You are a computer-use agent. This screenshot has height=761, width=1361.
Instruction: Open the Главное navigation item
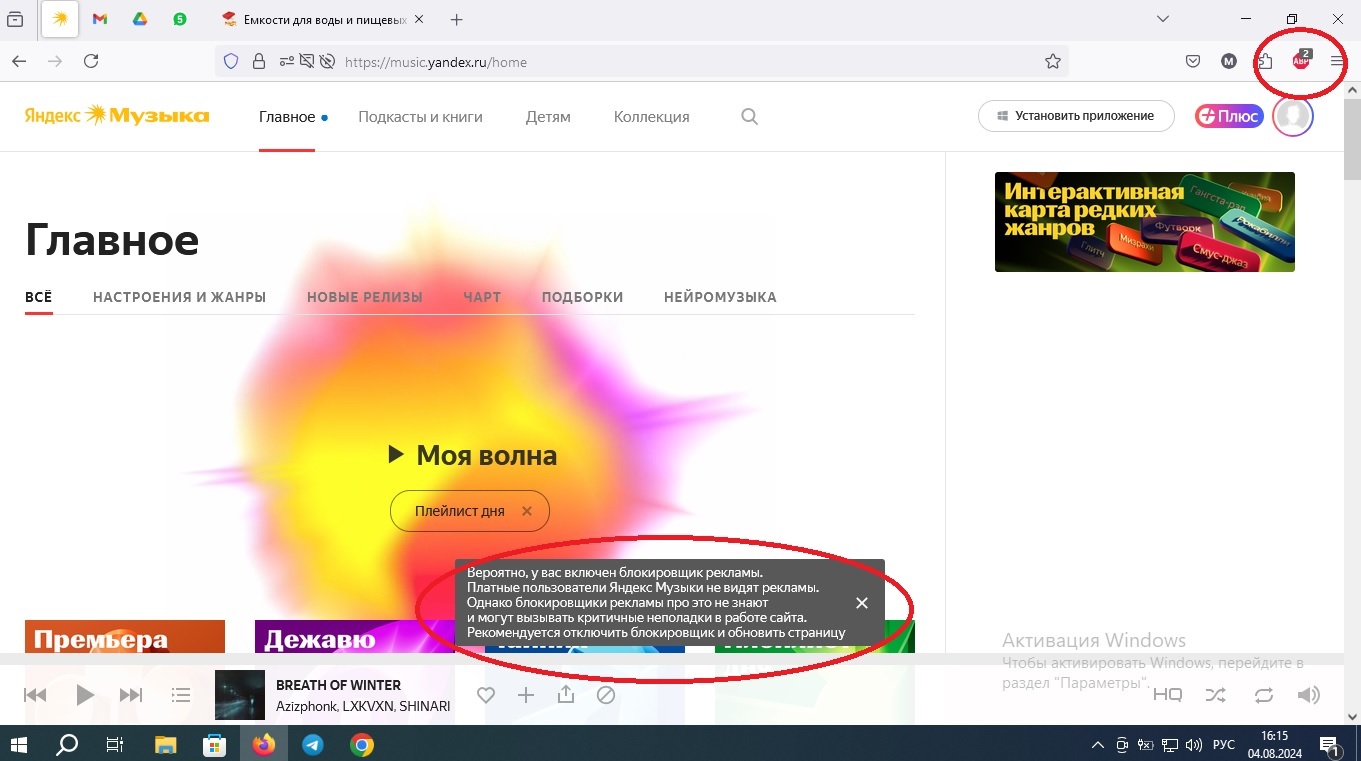click(x=287, y=117)
